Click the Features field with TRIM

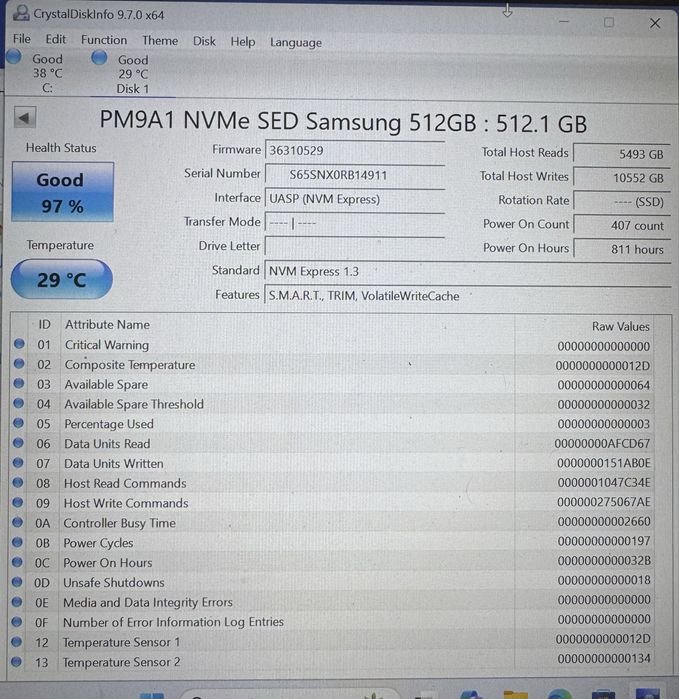point(468,296)
